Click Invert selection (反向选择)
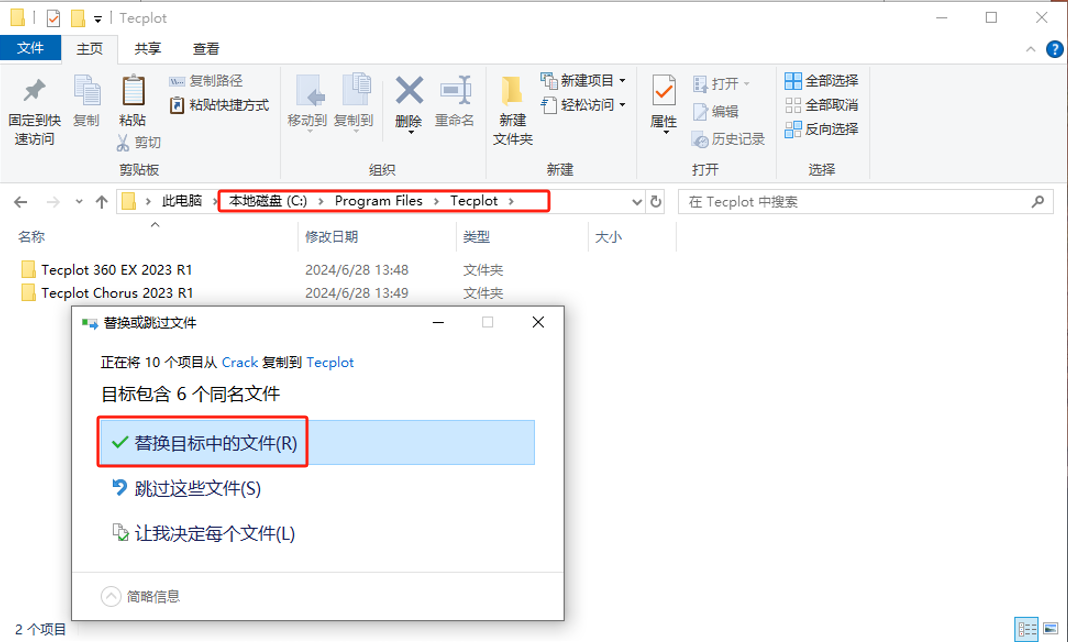The height and width of the screenshot is (642, 1068). (821, 129)
